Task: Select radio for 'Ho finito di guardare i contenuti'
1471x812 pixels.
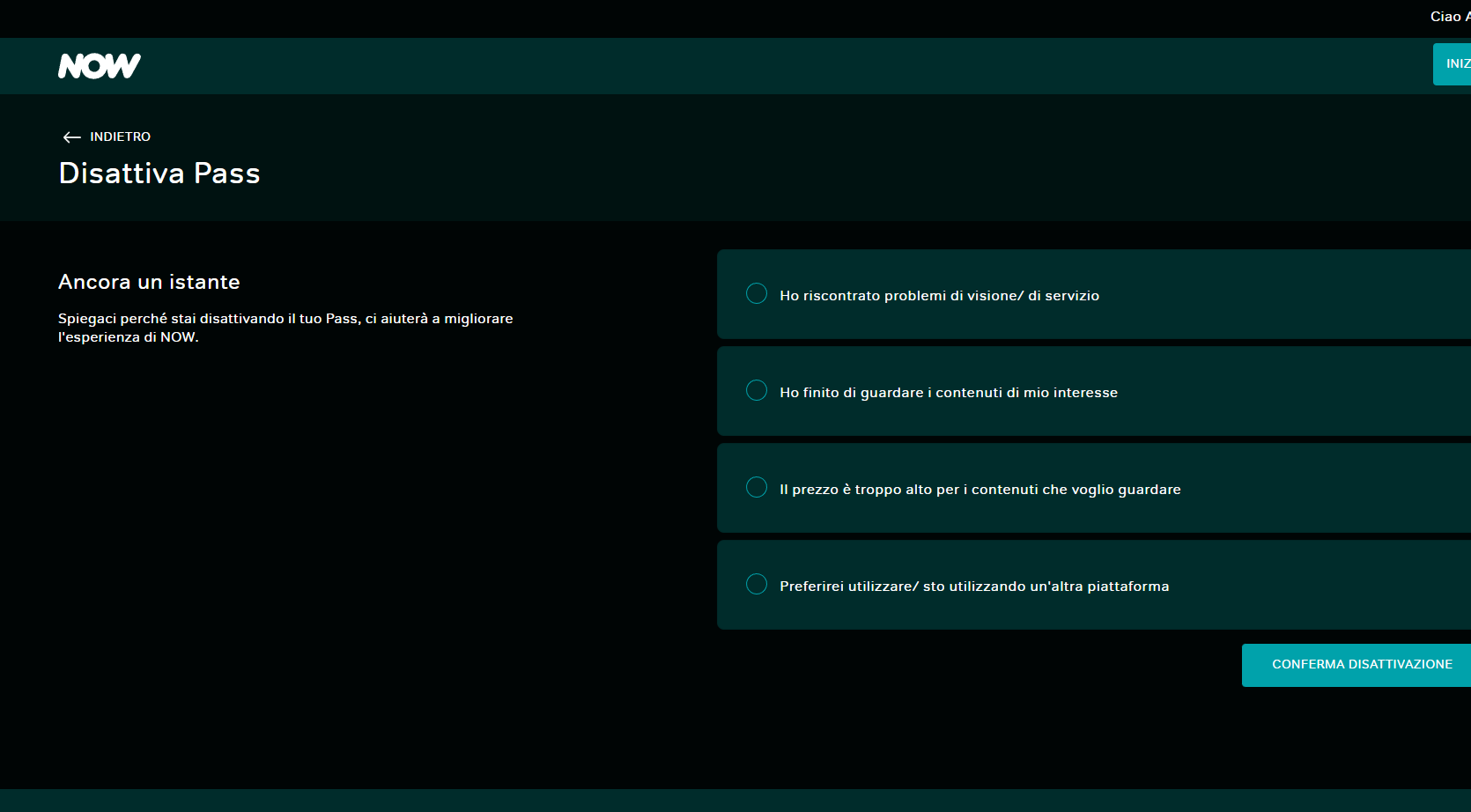Action: pos(757,390)
